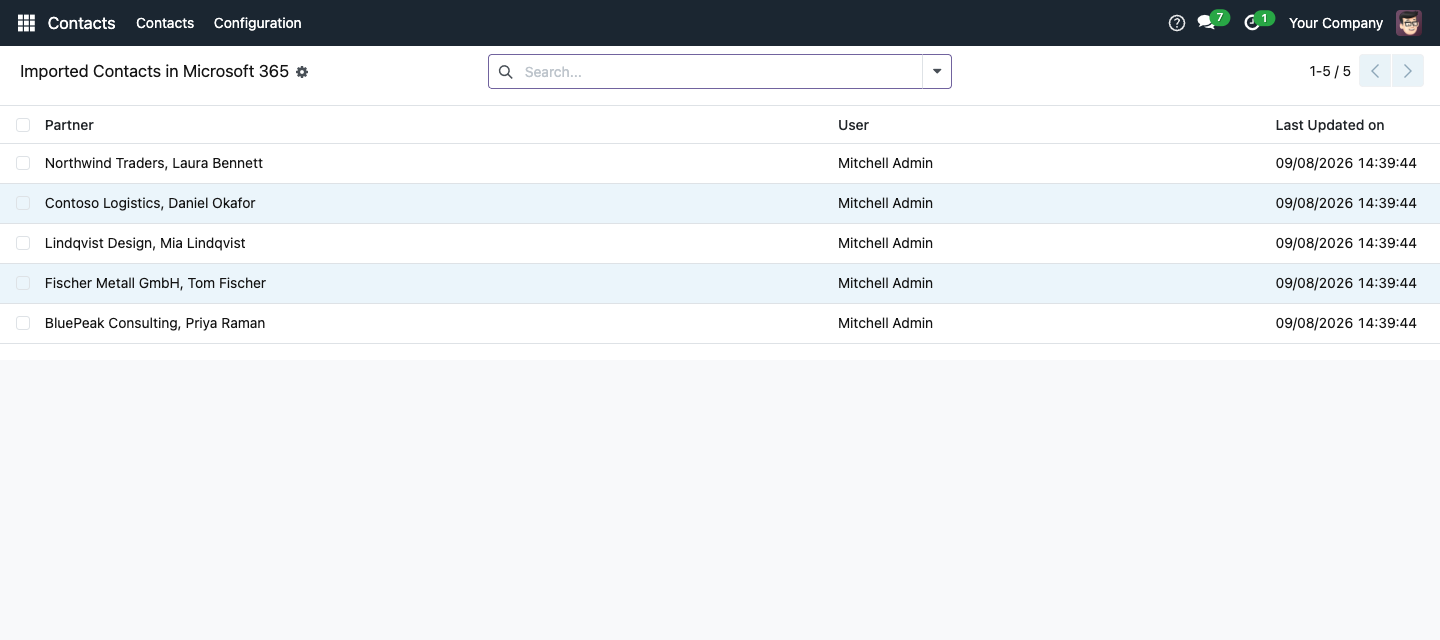Click Imported Contacts in Microsoft 365 title
The height and width of the screenshot is (640, 1440).
coord(154,72)
